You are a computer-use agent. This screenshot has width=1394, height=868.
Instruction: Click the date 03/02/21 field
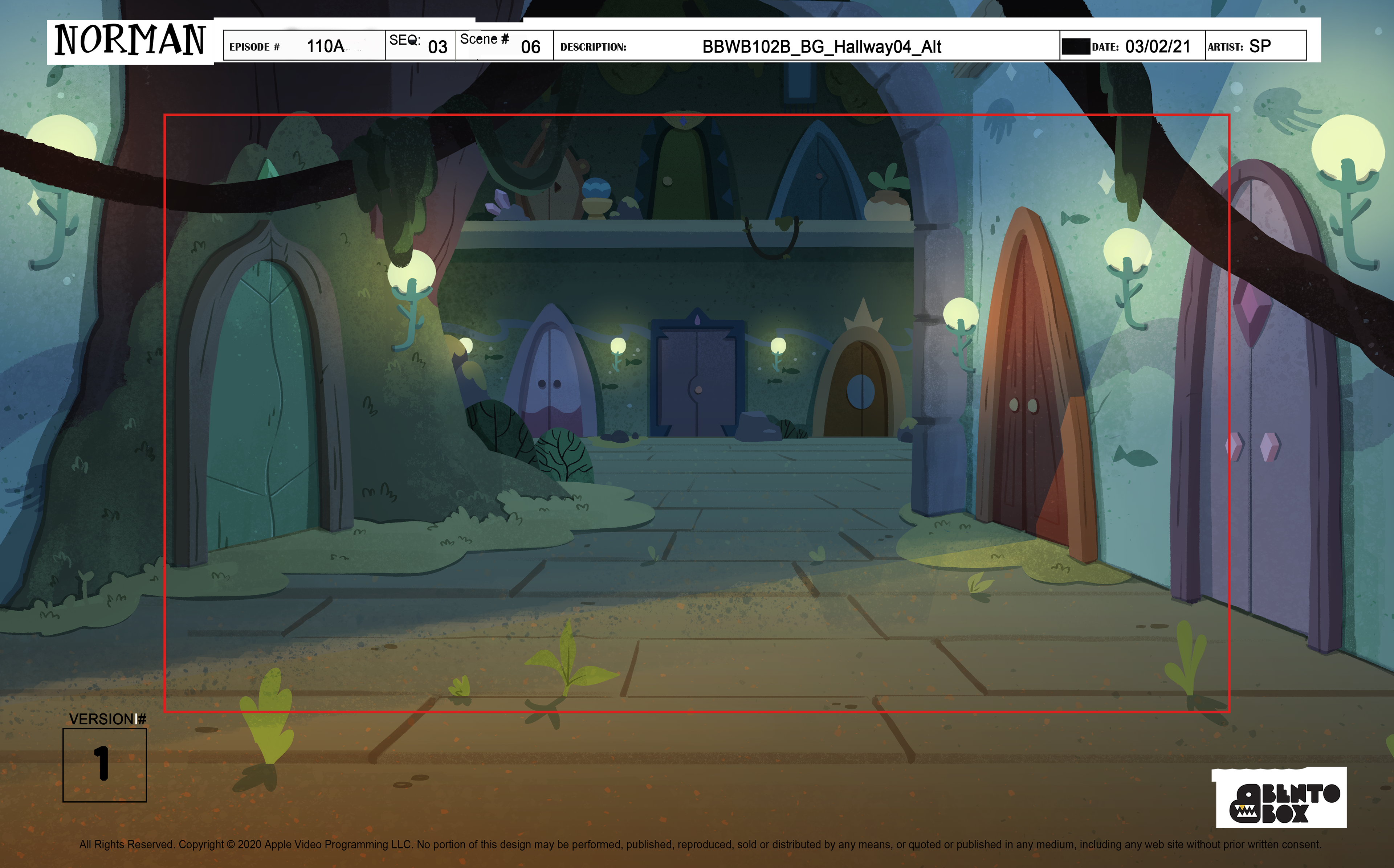1157,46
